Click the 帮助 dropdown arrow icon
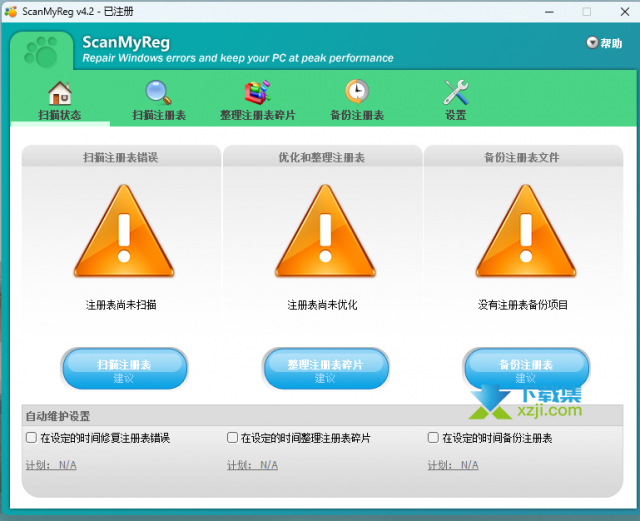Screen dimensions: 640x521 (x=592, y=42)
